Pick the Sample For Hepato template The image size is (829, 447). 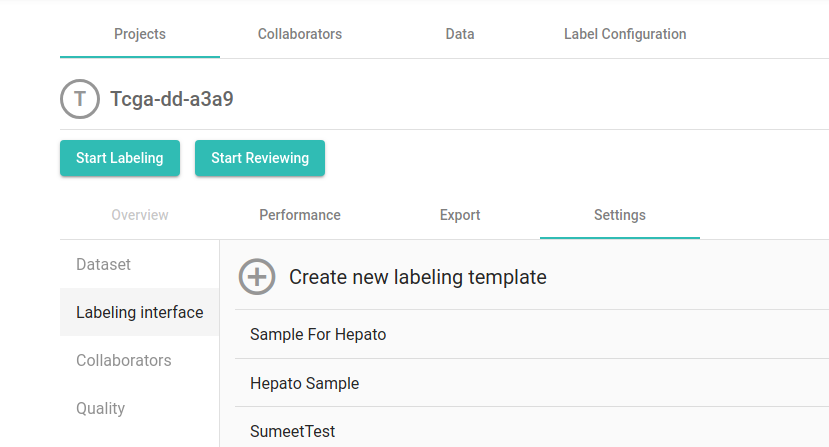(x=318, y=335)
